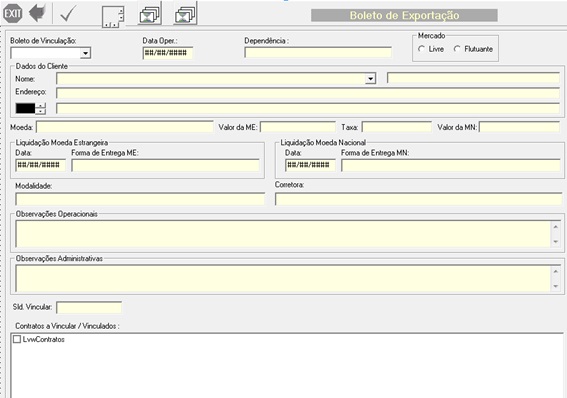Click the Data Oper. date field

pos(167,53)
